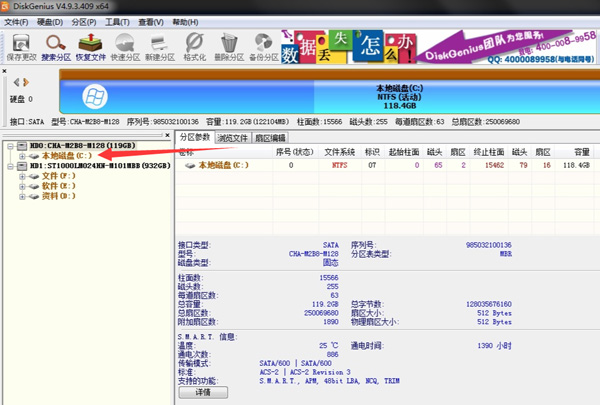
Task: Switch to the 扇区编辑 tab
Action: point(270,137)
